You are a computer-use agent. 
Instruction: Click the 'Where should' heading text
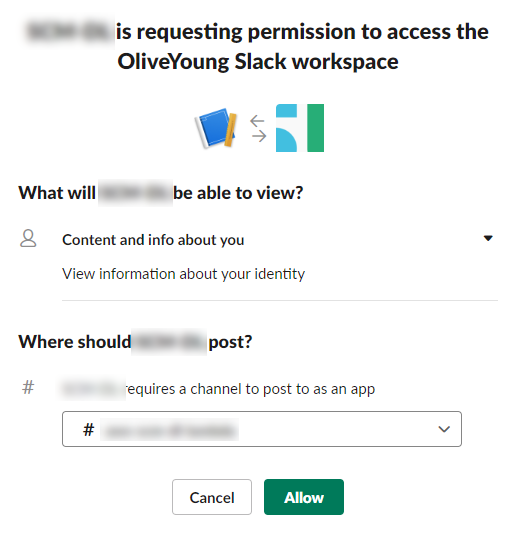[x=75, y=342]
